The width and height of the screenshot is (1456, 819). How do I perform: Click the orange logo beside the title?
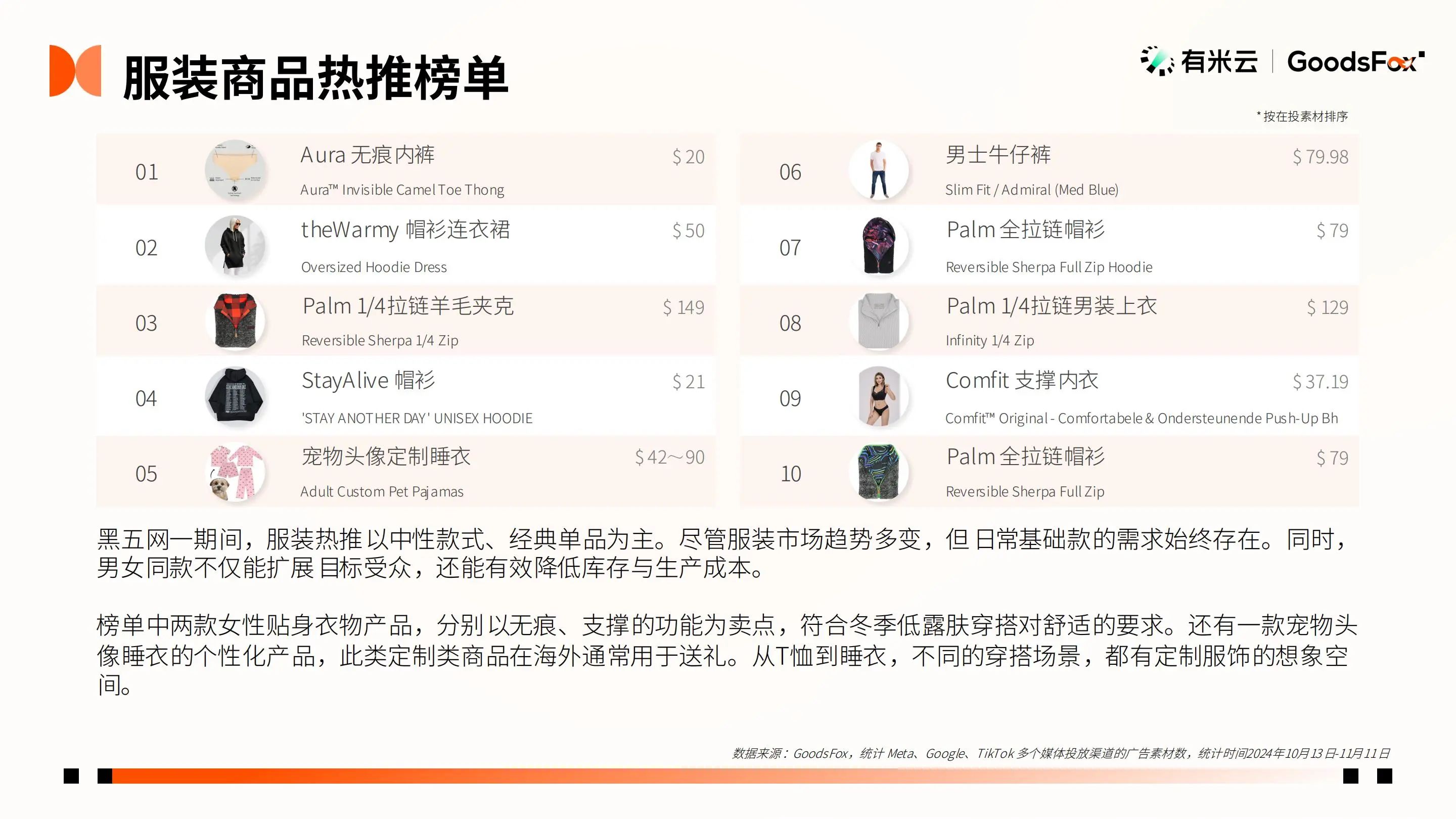tap(75, 71)
